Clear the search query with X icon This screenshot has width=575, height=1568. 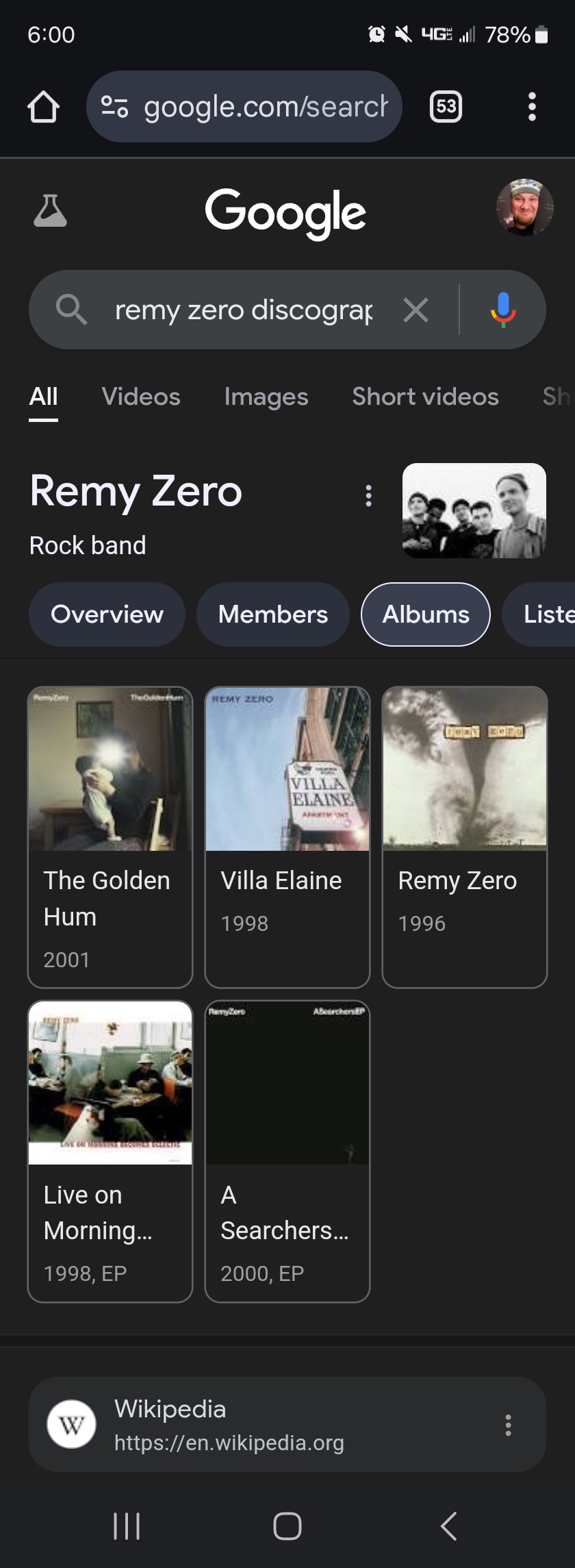[416, 310]
